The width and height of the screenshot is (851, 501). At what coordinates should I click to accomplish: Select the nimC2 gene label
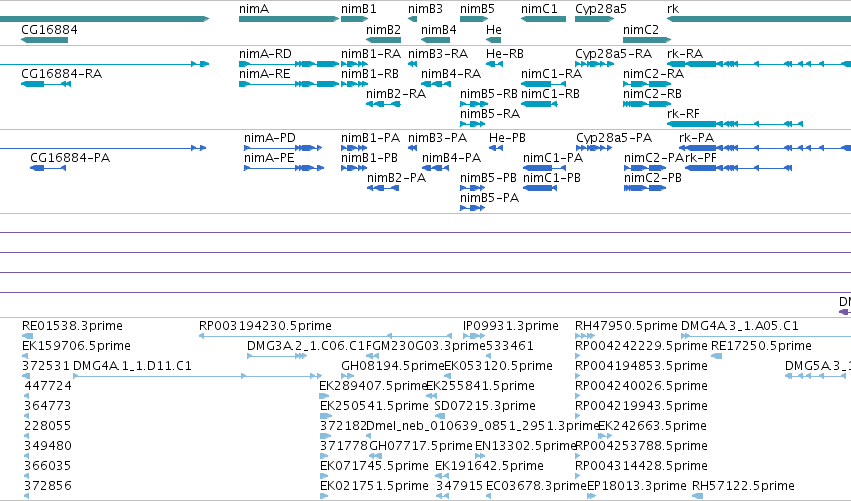click(641, 30)
